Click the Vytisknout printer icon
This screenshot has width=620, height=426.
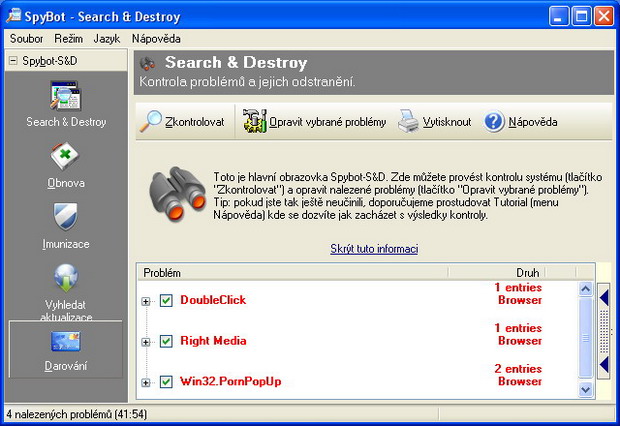(x=408, y=121)
